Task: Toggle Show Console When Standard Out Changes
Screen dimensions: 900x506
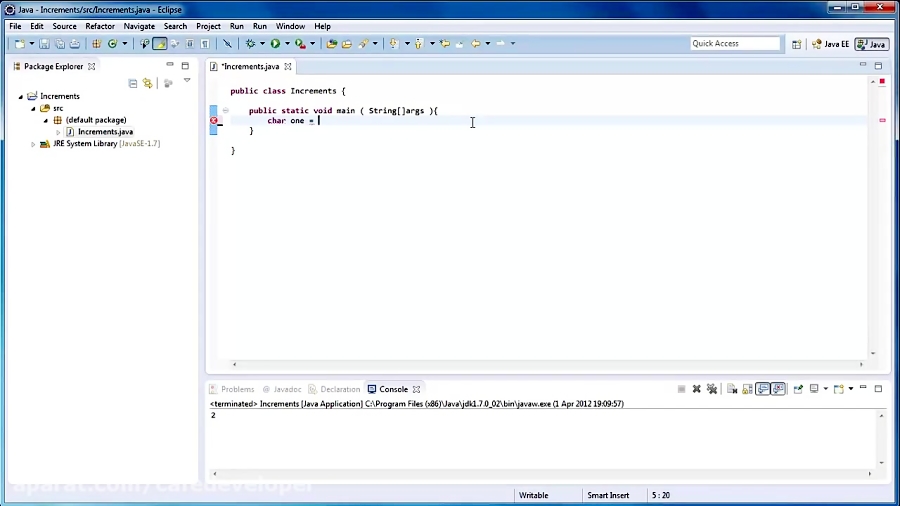Action: pyautogui.click(x=763, y=389)
